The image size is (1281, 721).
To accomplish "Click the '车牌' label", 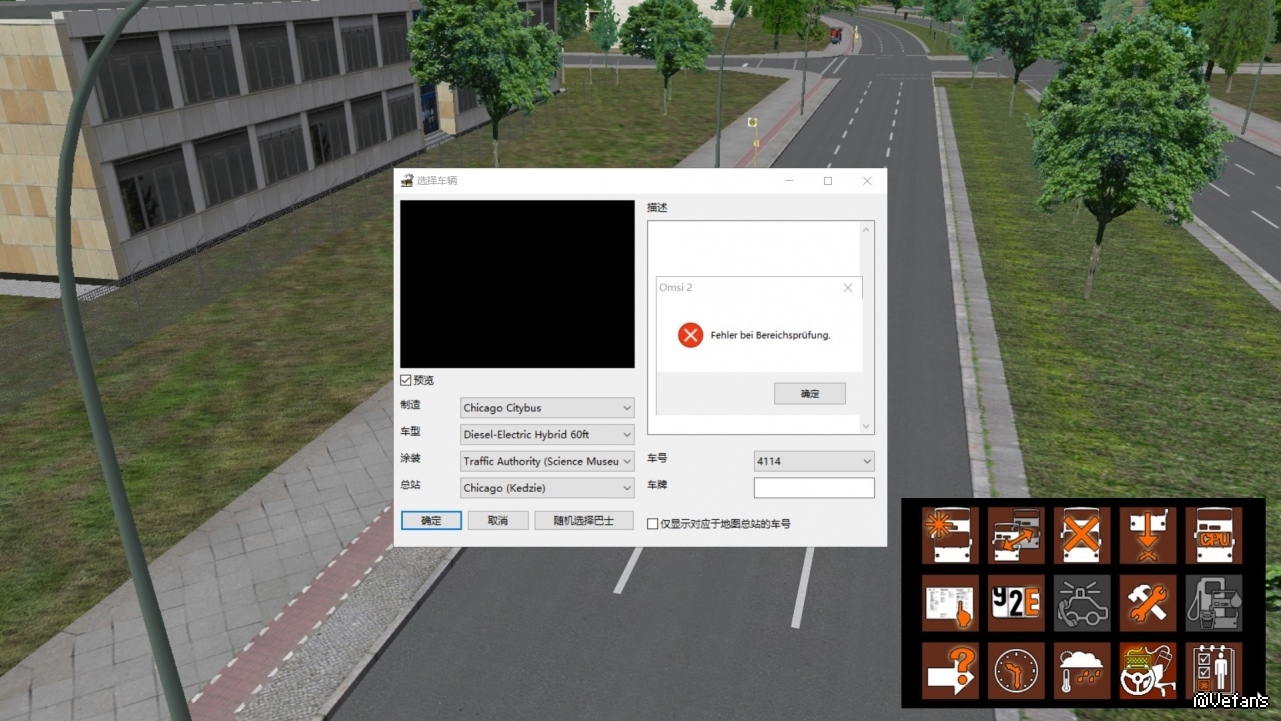I will point(657,485).
